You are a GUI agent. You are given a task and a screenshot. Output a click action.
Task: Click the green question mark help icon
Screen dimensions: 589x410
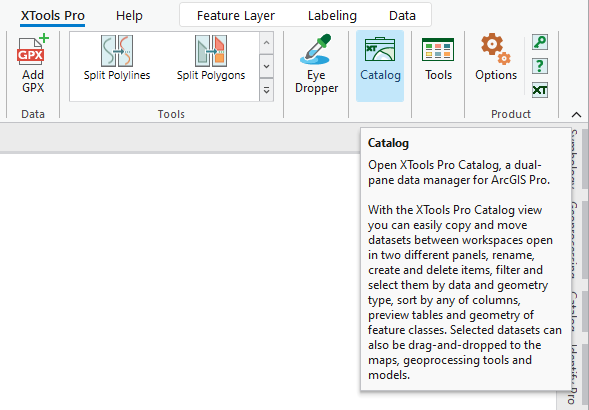pyautogui.click(x=540, y=66)
